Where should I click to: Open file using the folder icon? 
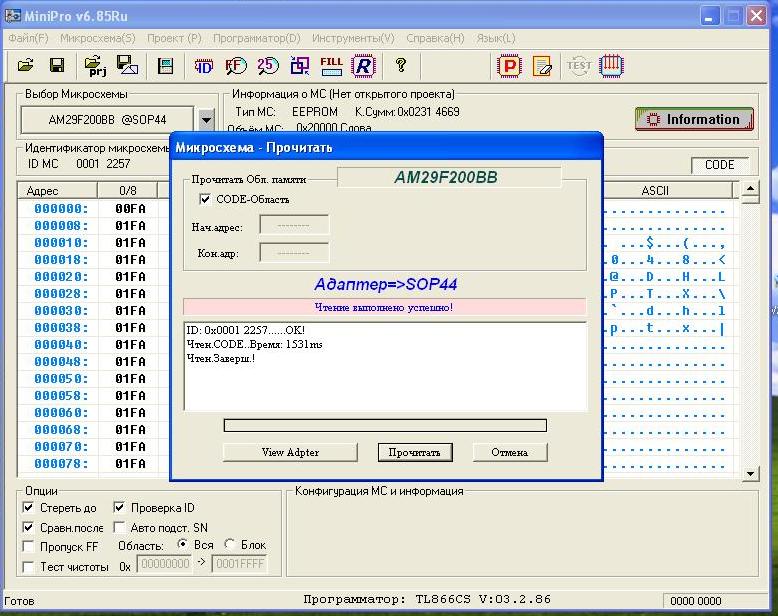(26, 65)
